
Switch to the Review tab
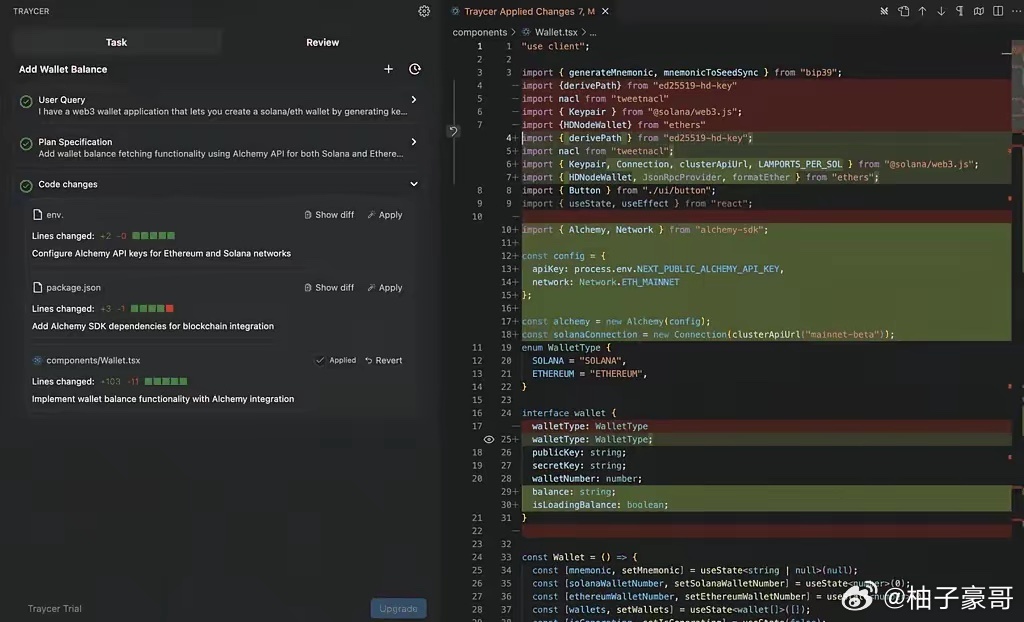click(323, 42)
